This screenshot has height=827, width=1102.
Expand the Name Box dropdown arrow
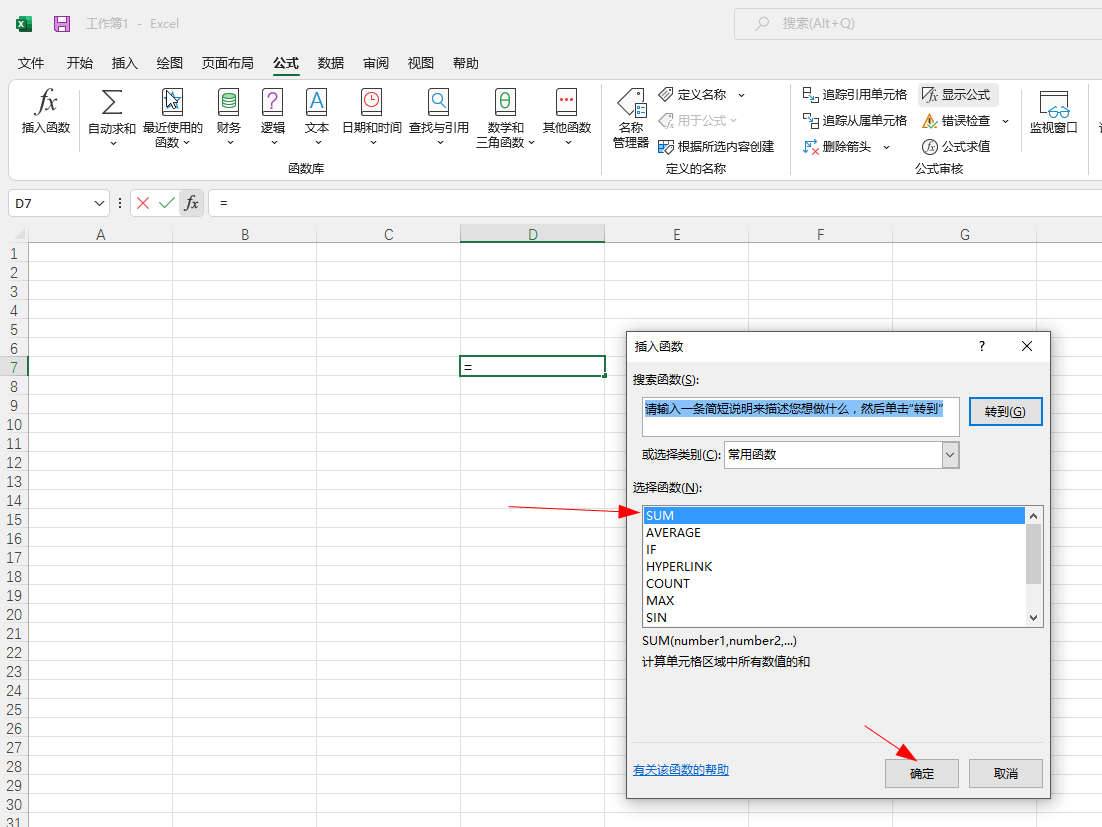(x=99, y=203)
